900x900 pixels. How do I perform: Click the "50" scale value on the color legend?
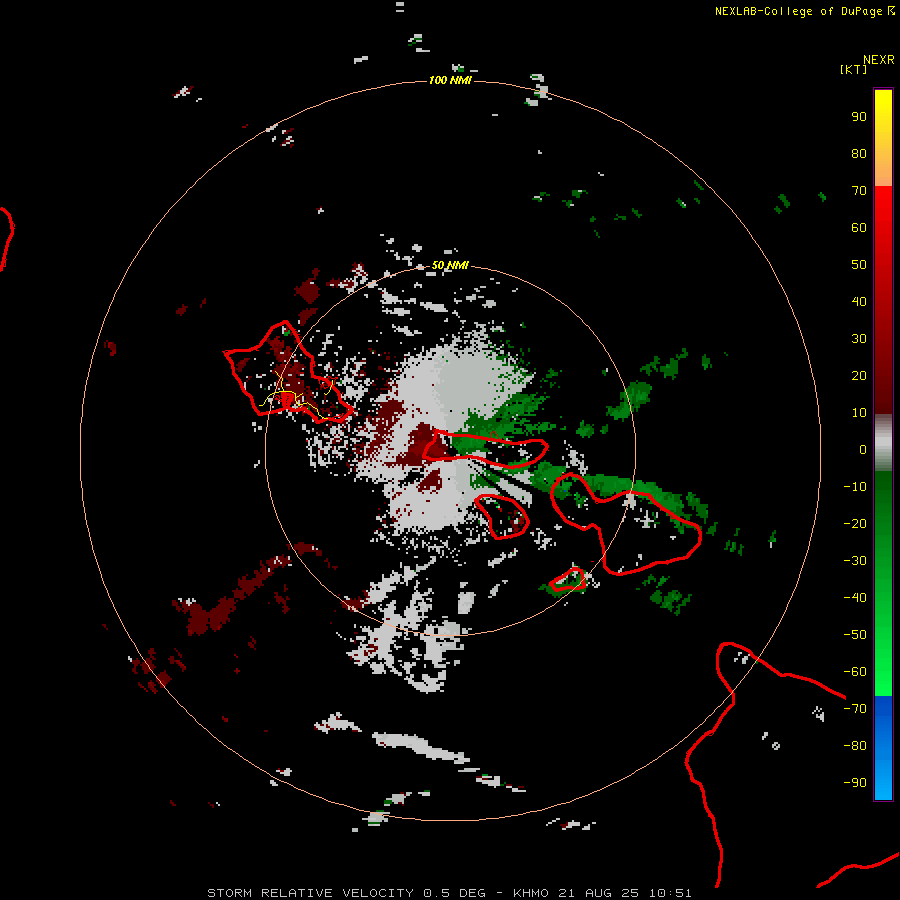(x=859, y=265)
